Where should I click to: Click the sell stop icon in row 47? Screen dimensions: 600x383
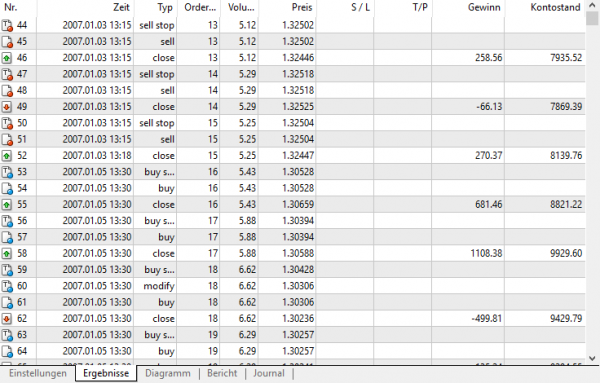[x=7, y=74]
